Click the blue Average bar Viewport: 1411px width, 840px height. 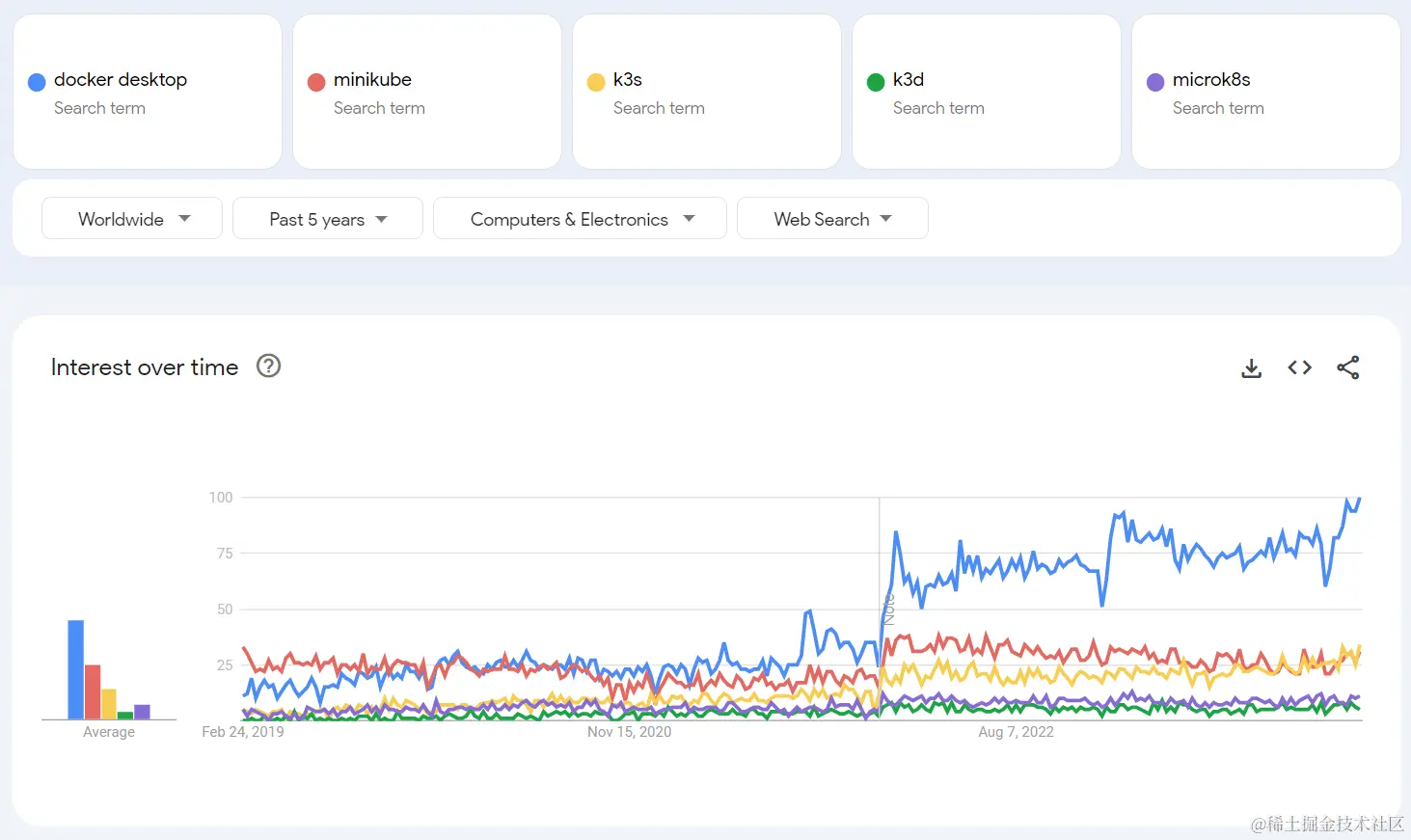click(x=75, y=669)
